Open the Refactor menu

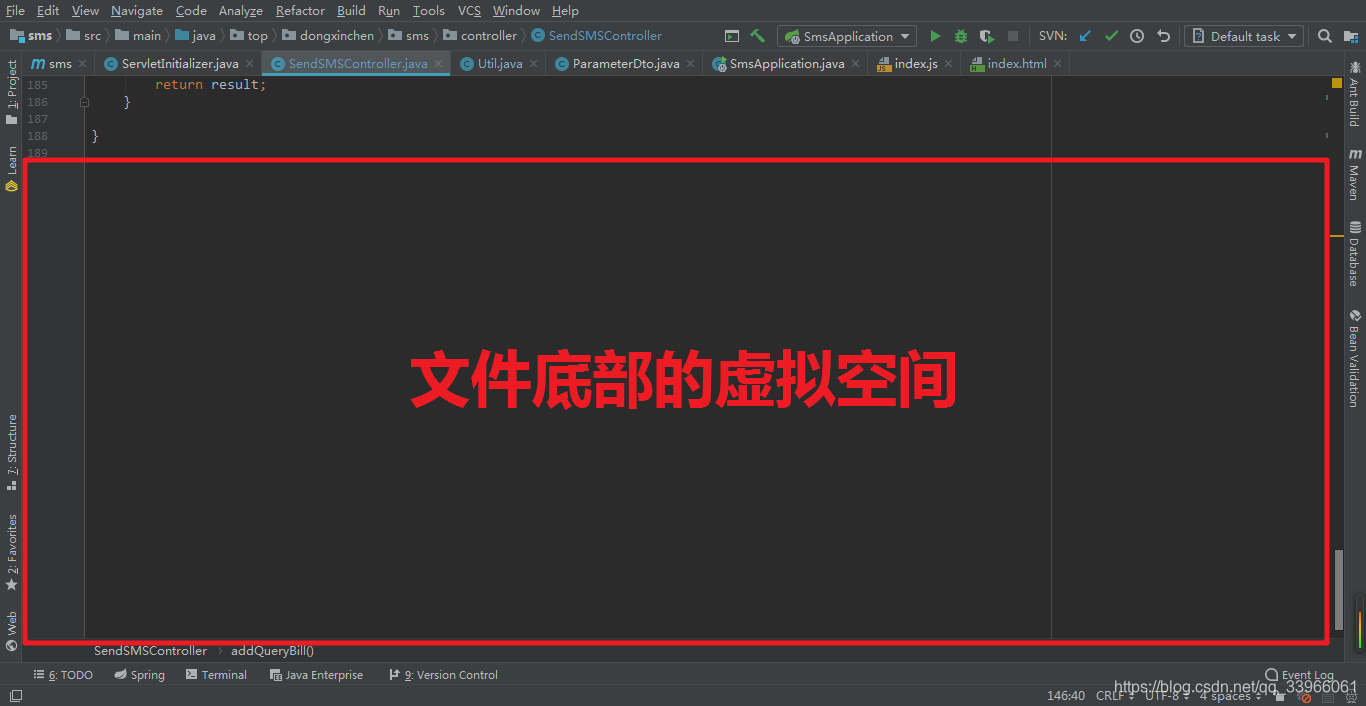click(300, 10)
